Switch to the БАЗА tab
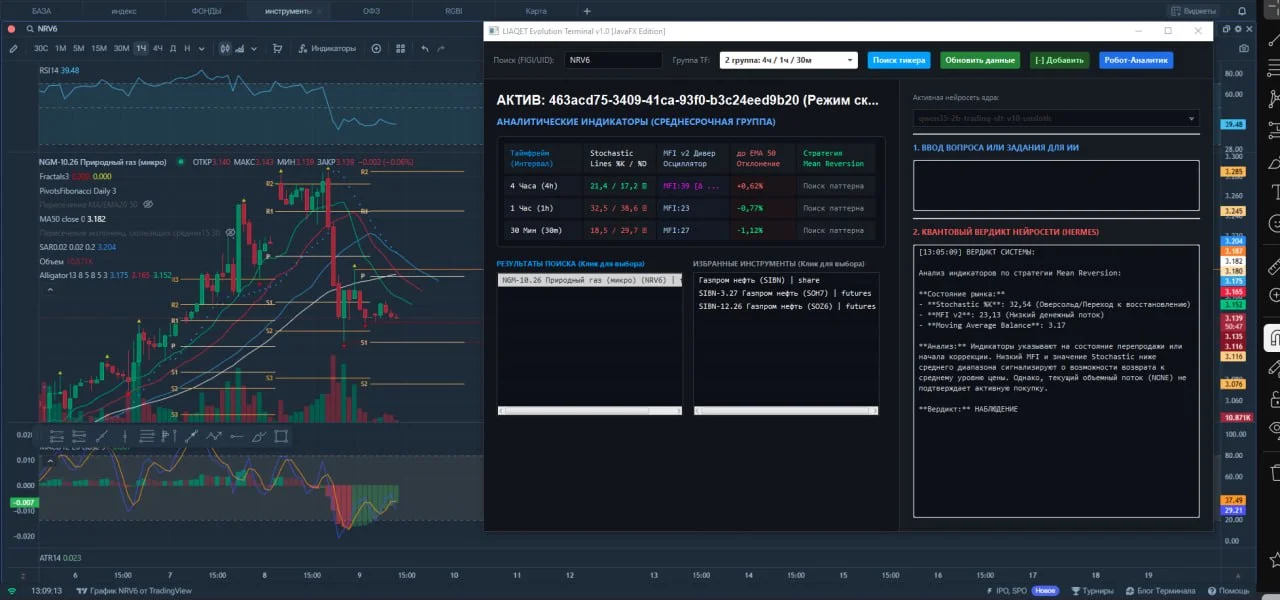The height and width of the screenshot is (600, 1280). [41, 11]
